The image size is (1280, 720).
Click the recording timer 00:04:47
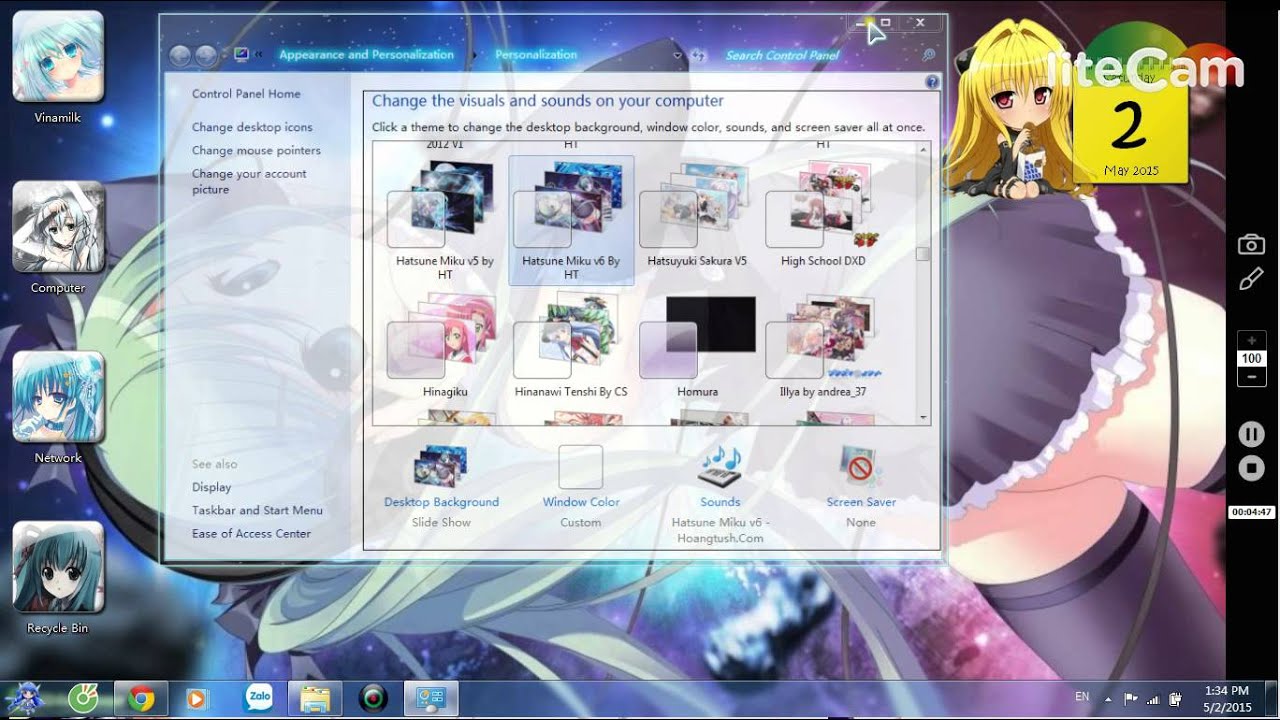pos(1252,512)
